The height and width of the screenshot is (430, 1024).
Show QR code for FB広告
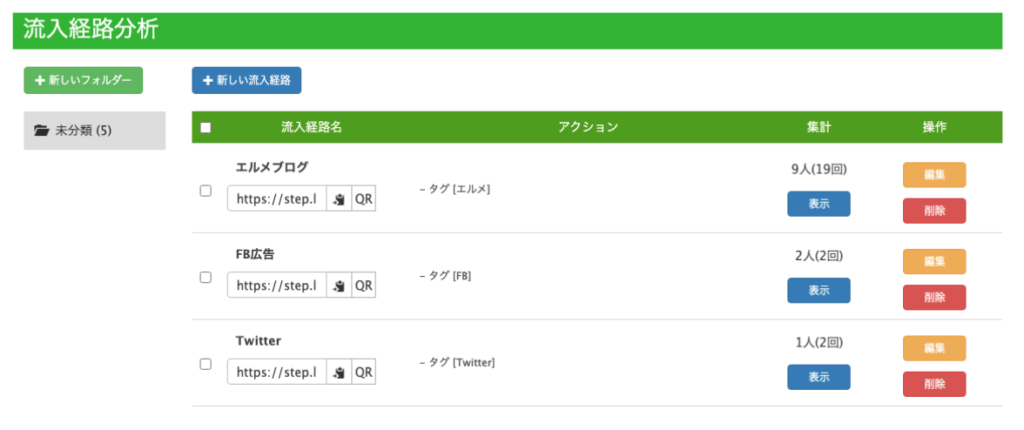[x=364, y=286]
